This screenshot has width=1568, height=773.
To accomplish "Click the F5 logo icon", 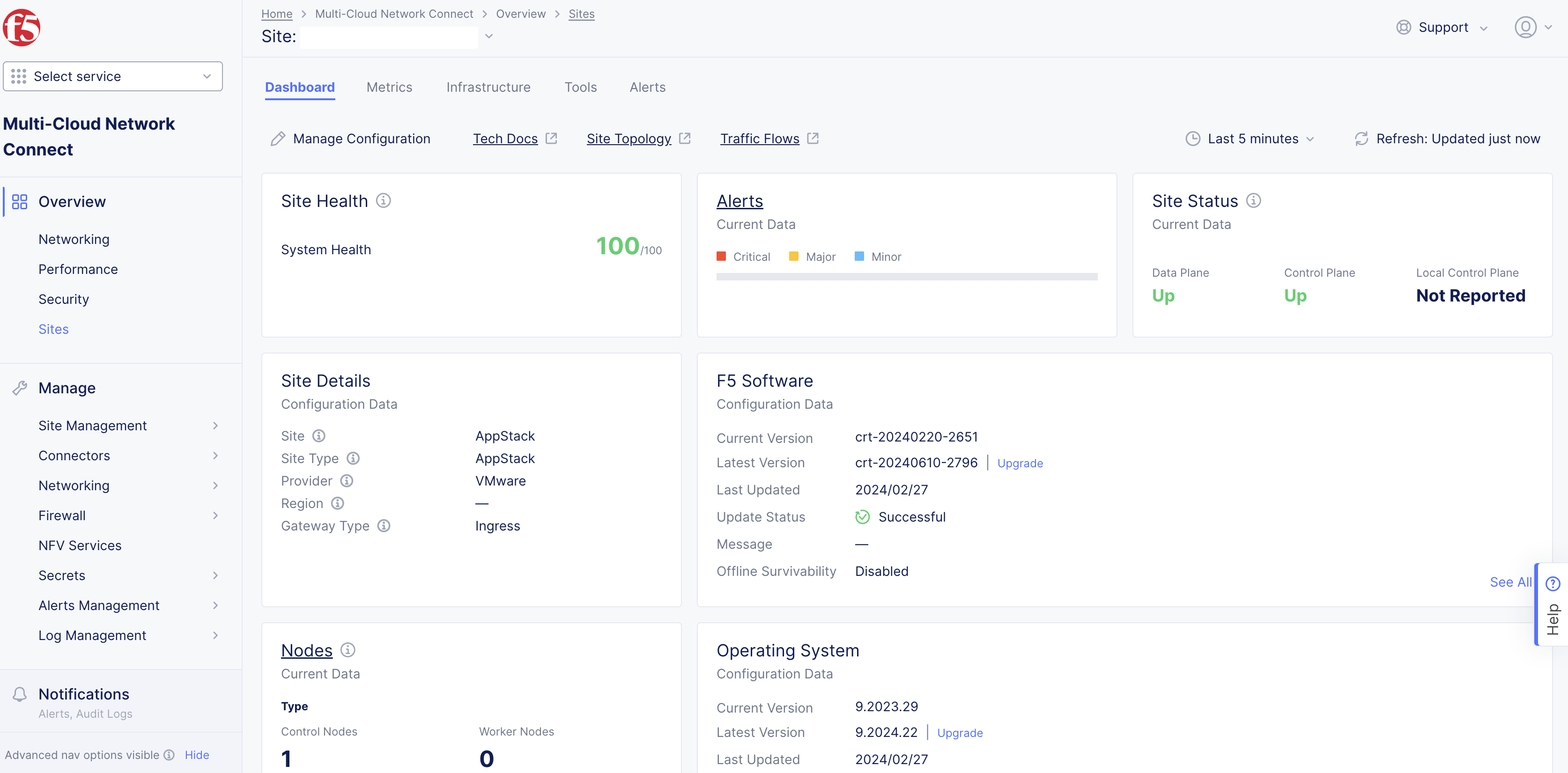I will pyautogui.click(x=21, y=27).
